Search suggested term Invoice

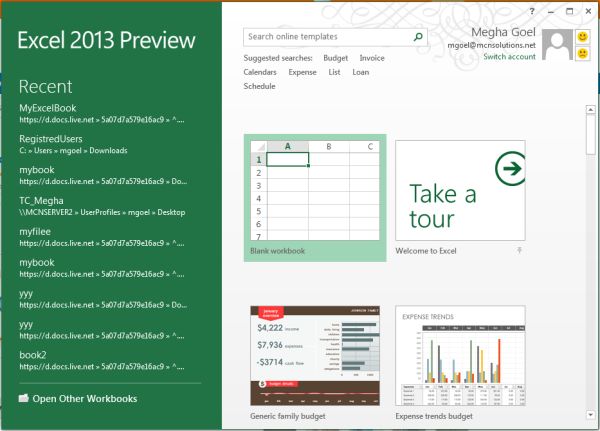pos(372,58)
